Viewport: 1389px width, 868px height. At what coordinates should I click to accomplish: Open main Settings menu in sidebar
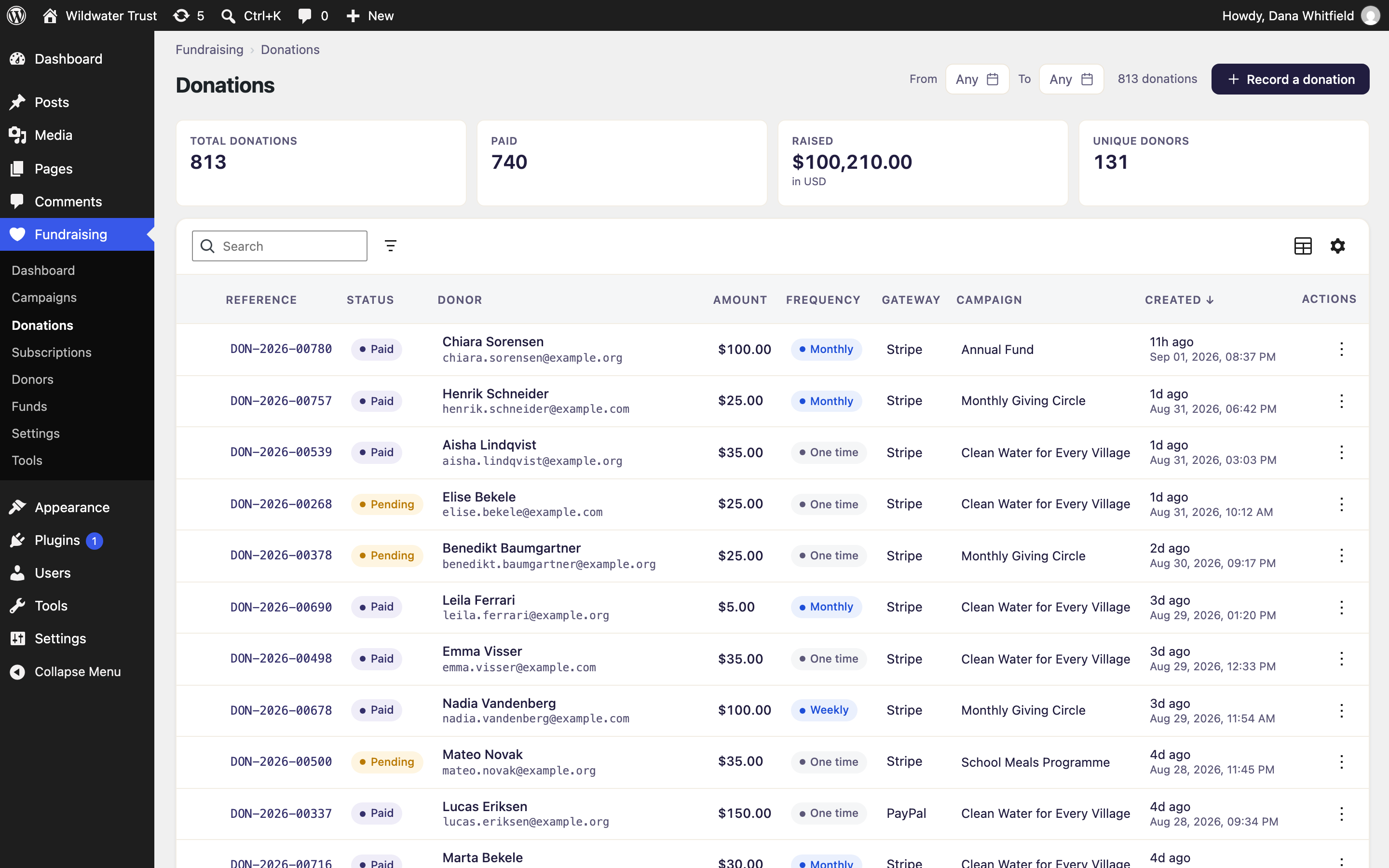[77, 638]
